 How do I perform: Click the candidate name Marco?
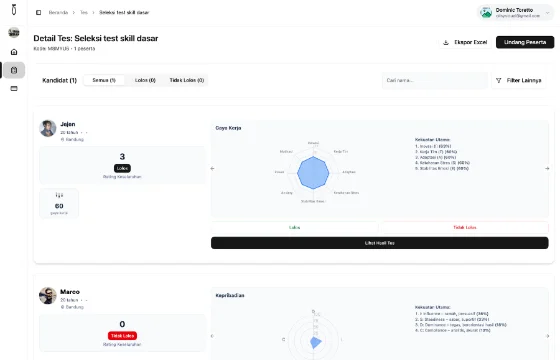point(70,292)
